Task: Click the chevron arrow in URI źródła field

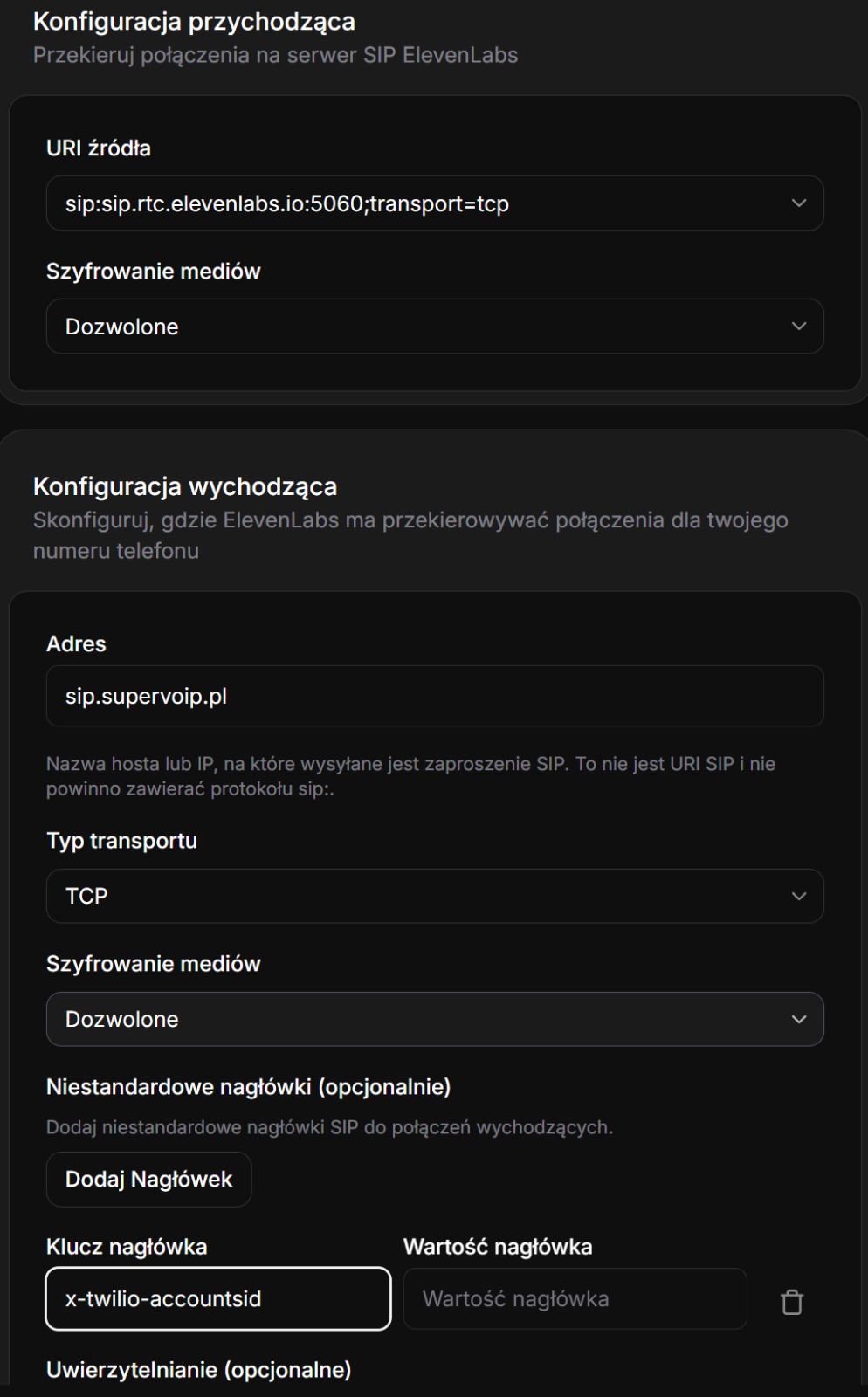Action: (798, 203)
